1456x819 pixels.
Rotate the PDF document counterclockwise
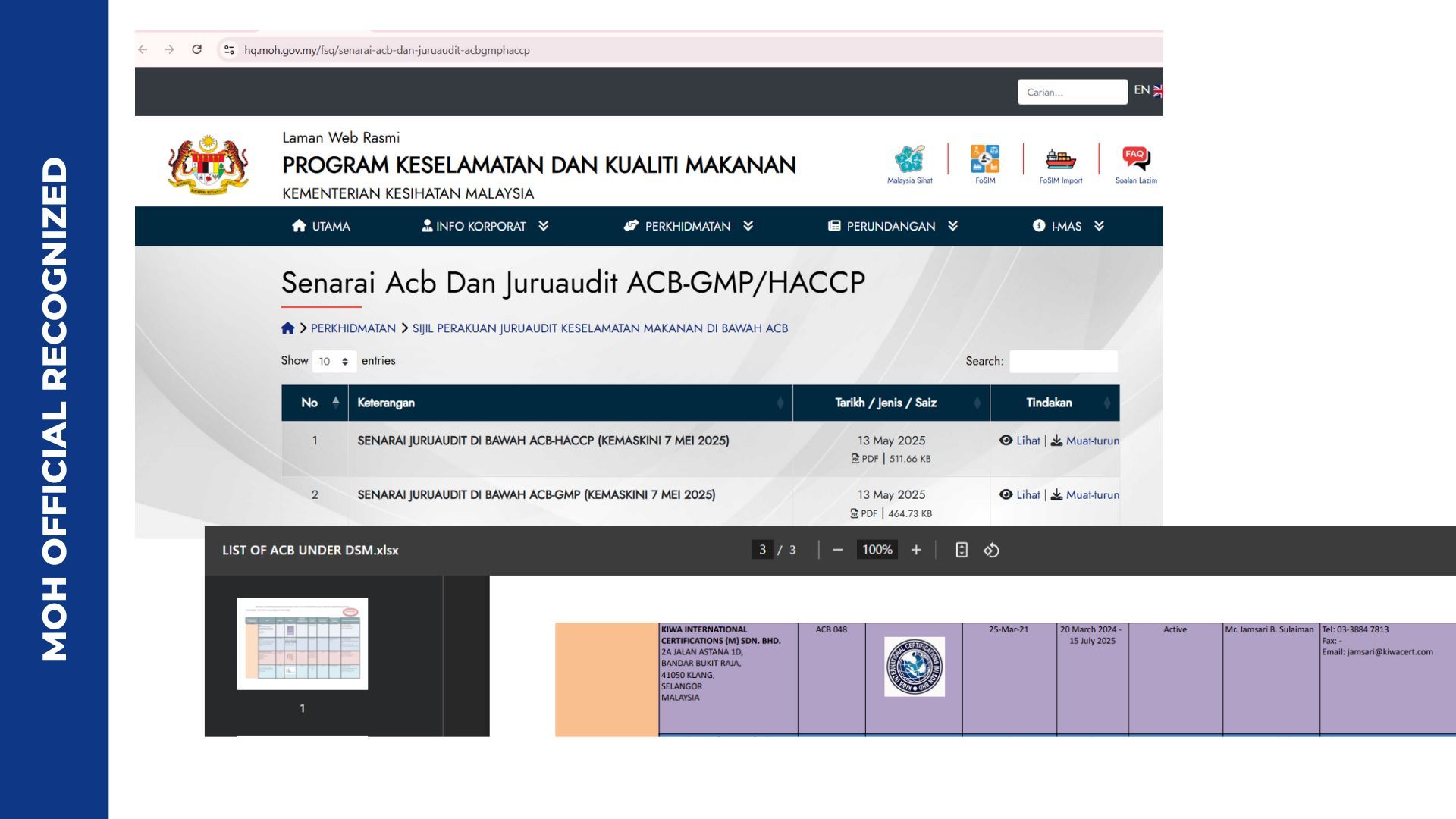991,550
